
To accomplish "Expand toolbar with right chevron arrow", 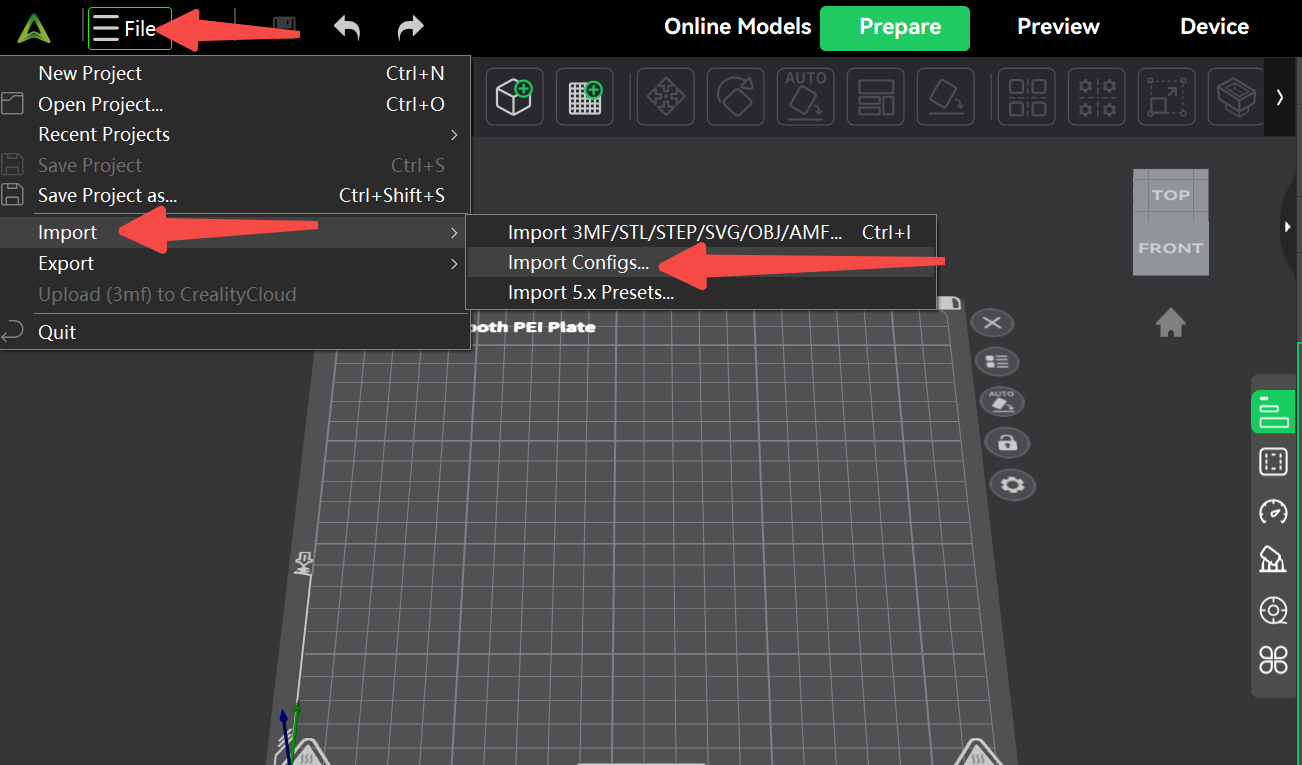I will [x=1279, y=97].
